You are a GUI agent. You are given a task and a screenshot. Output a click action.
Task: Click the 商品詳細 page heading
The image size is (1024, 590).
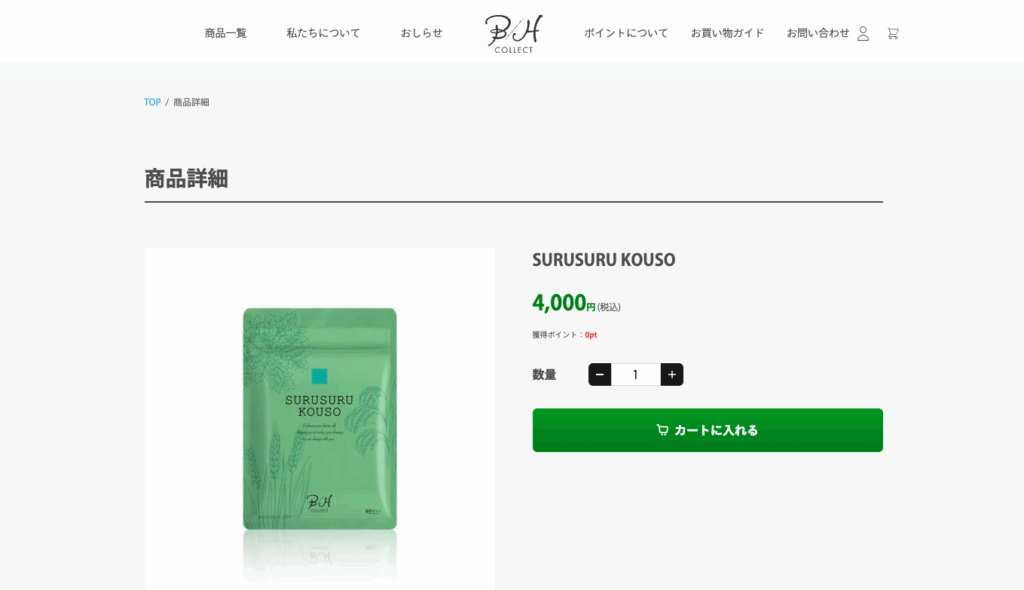pos(186,178)
